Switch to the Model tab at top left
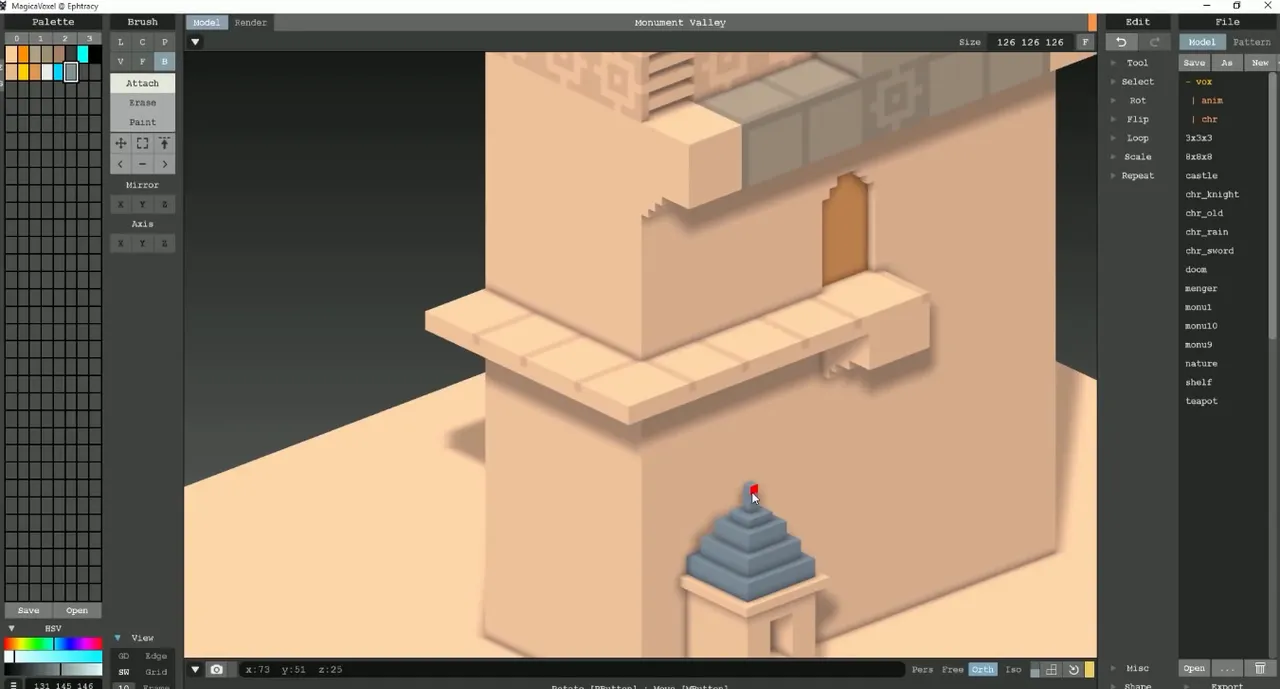The width and height of the screenshot is (1280, 689). pos(206,22)
